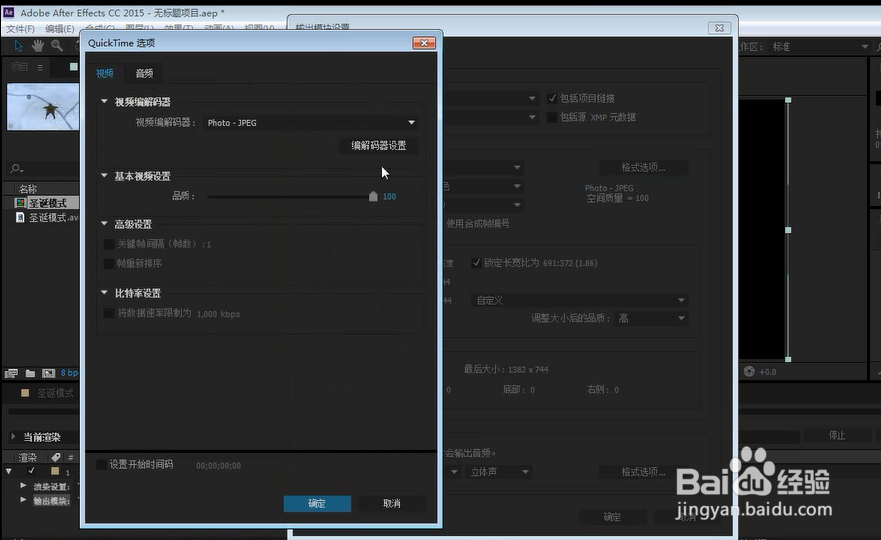Image resolution: width=881 pixels, height=540 pixels.
Task: Click the After Effects app logo icon
Action: (8, 12)
